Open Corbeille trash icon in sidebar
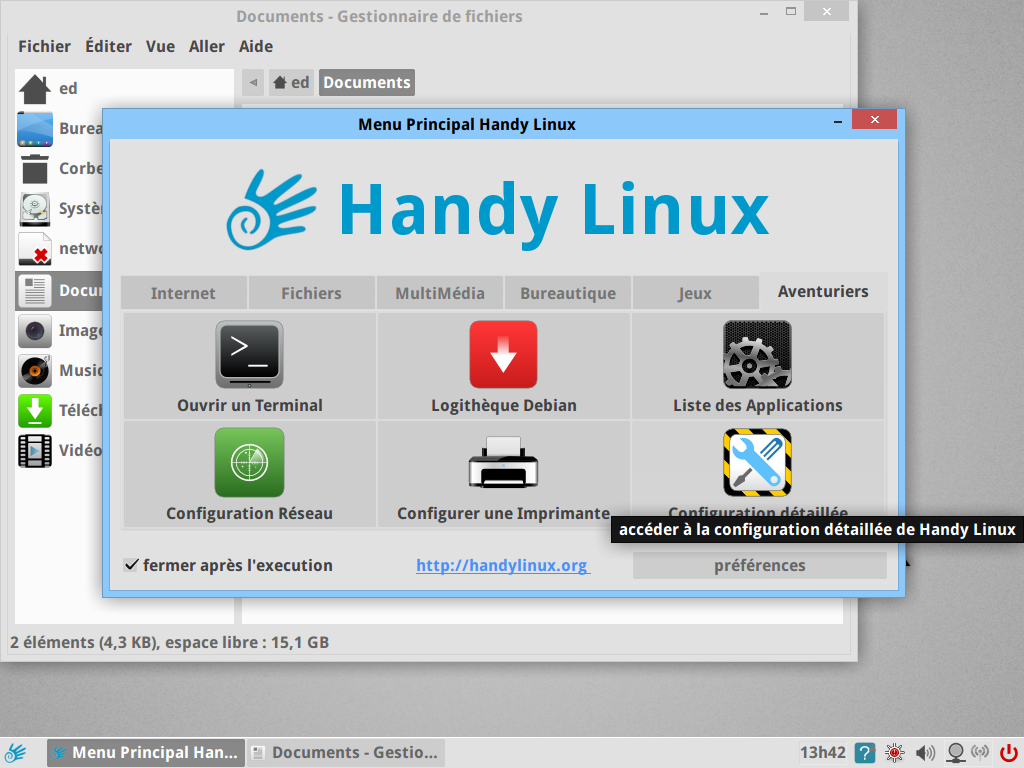Image resolution: width=1024 pixels, height=768 pixels. tap(35, 168)
